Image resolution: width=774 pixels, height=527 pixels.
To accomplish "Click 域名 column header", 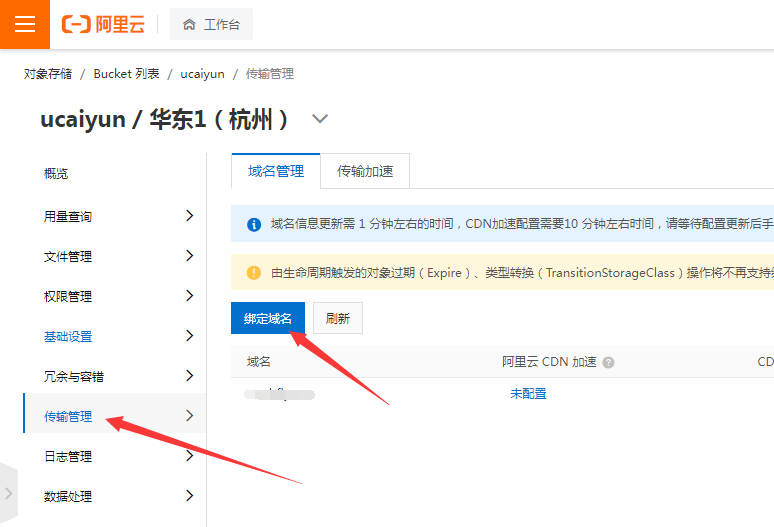I will [x=259, y=362].
